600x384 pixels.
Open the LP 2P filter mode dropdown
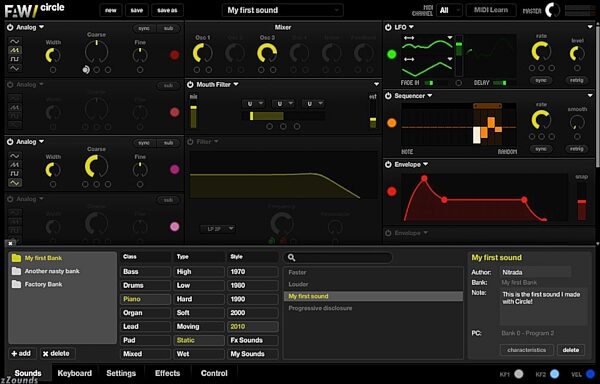[x=218, y=229]
